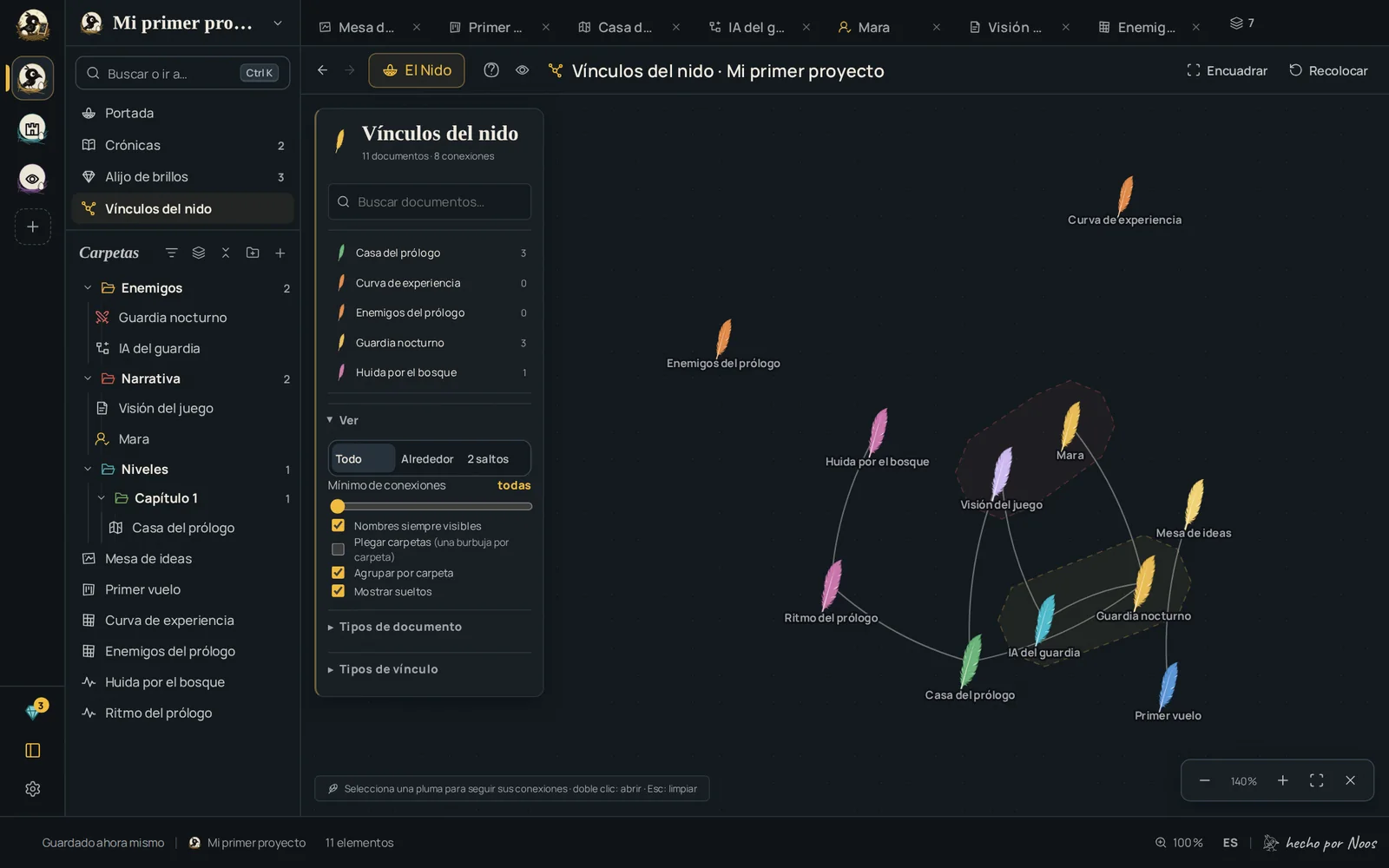Toggle Agrupar por carpeta checkbox
The width and height of the screenshot is (1389, 868).
[338, 573]
